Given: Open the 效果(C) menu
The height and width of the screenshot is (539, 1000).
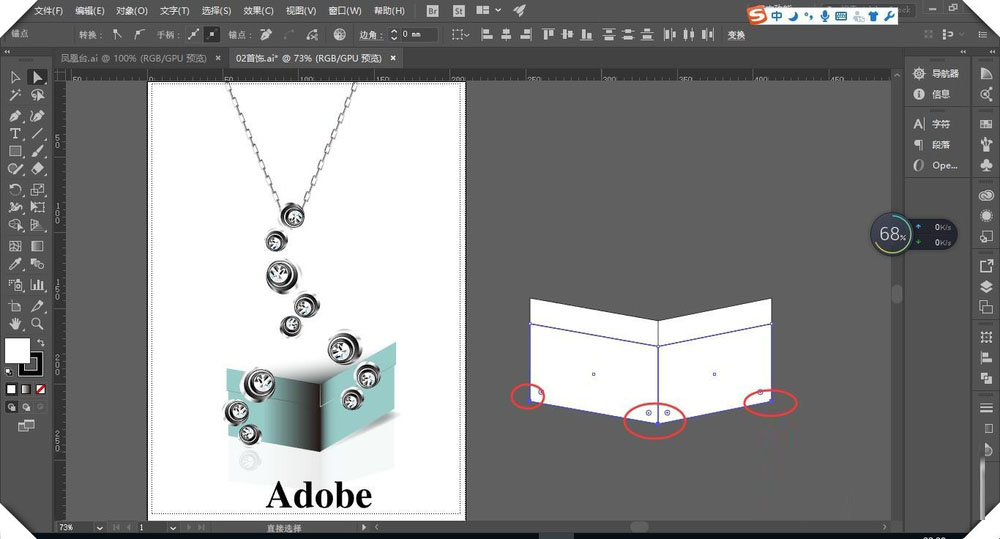Looking at the screenshot, I should coord(258,11).
